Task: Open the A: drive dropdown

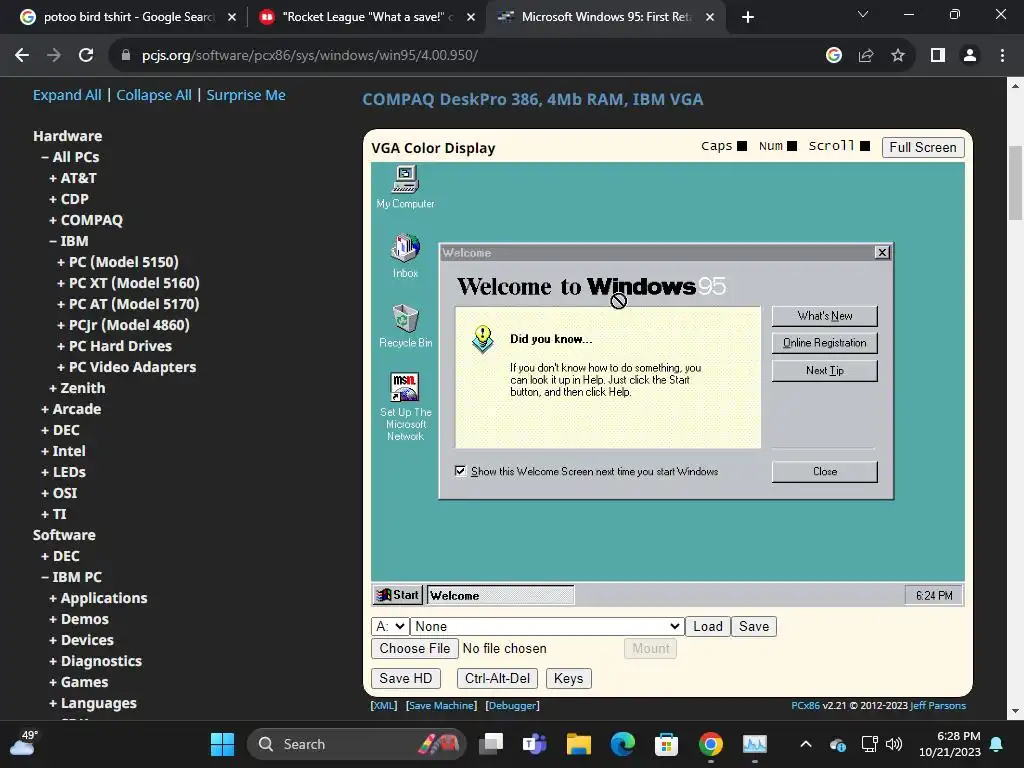Action: (x=390, y=626)
